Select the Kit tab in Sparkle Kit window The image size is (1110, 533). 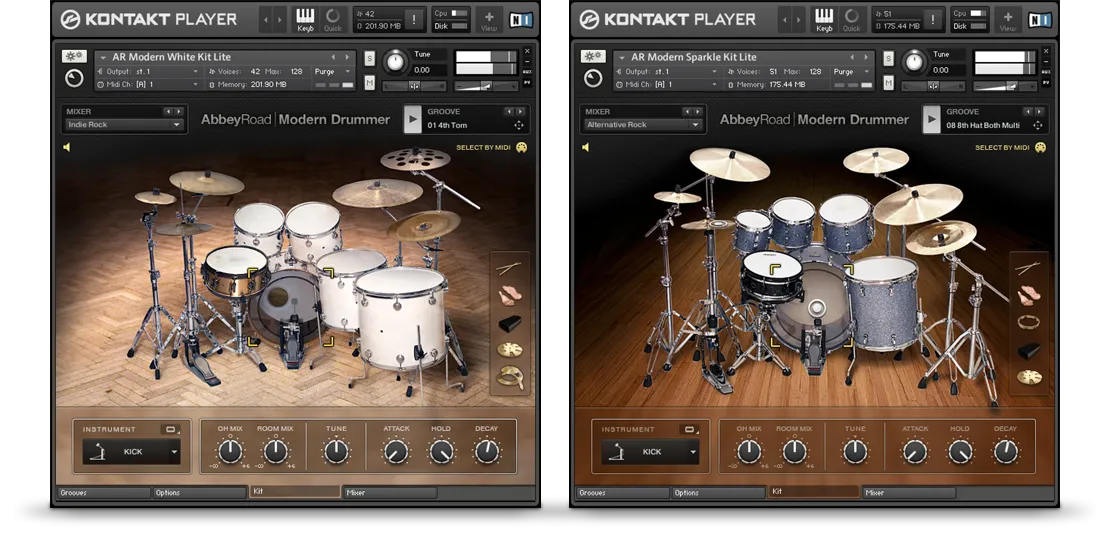tap(814, 492)
